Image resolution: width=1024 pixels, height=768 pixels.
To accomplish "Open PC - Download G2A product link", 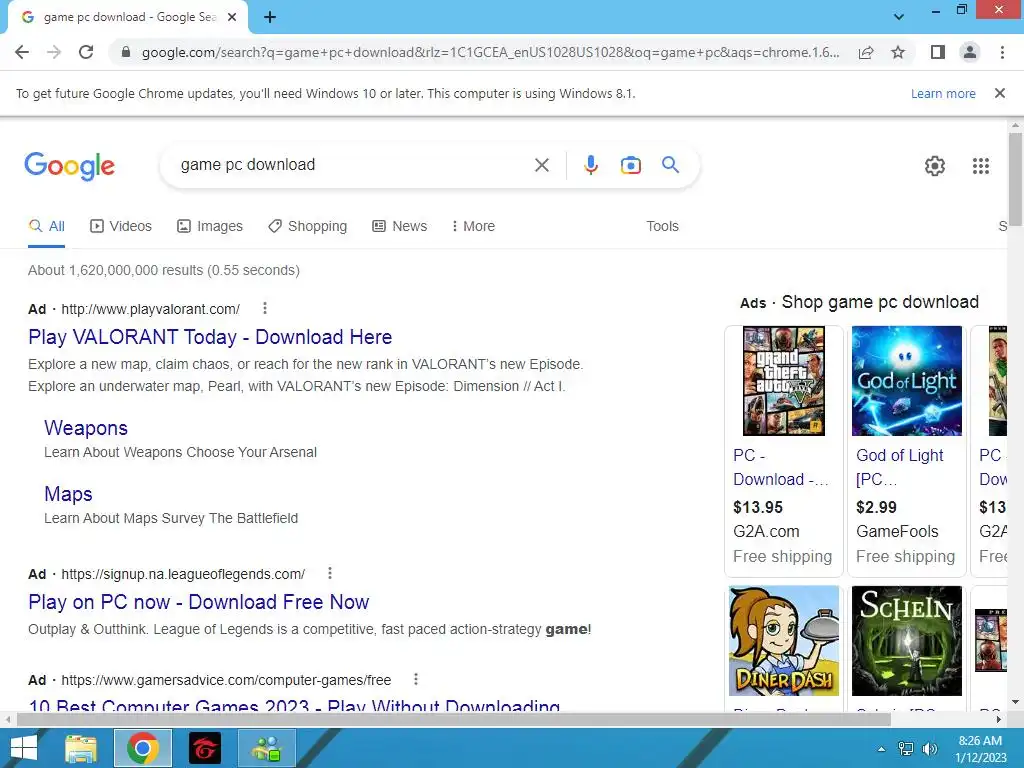I will point(781,468).
